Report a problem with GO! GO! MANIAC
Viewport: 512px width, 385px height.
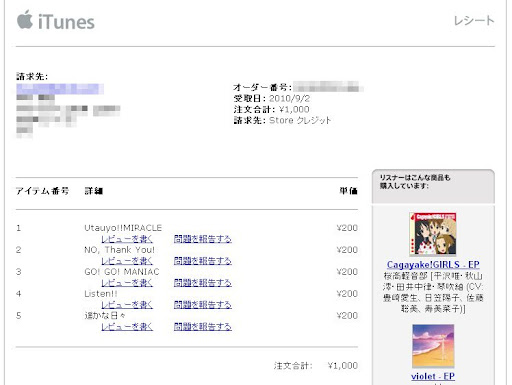click(203, 283)
